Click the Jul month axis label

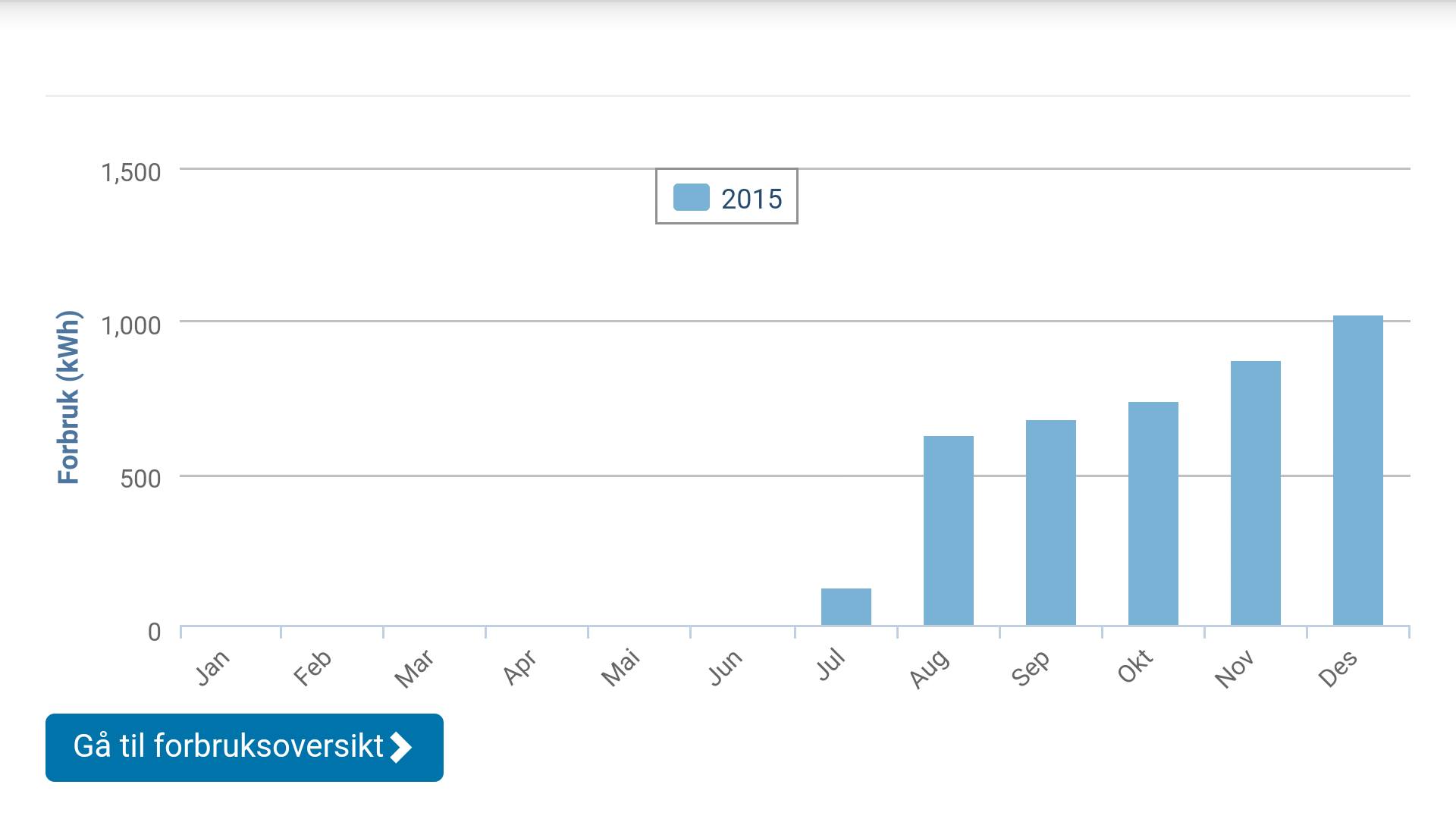coord(830,664)
